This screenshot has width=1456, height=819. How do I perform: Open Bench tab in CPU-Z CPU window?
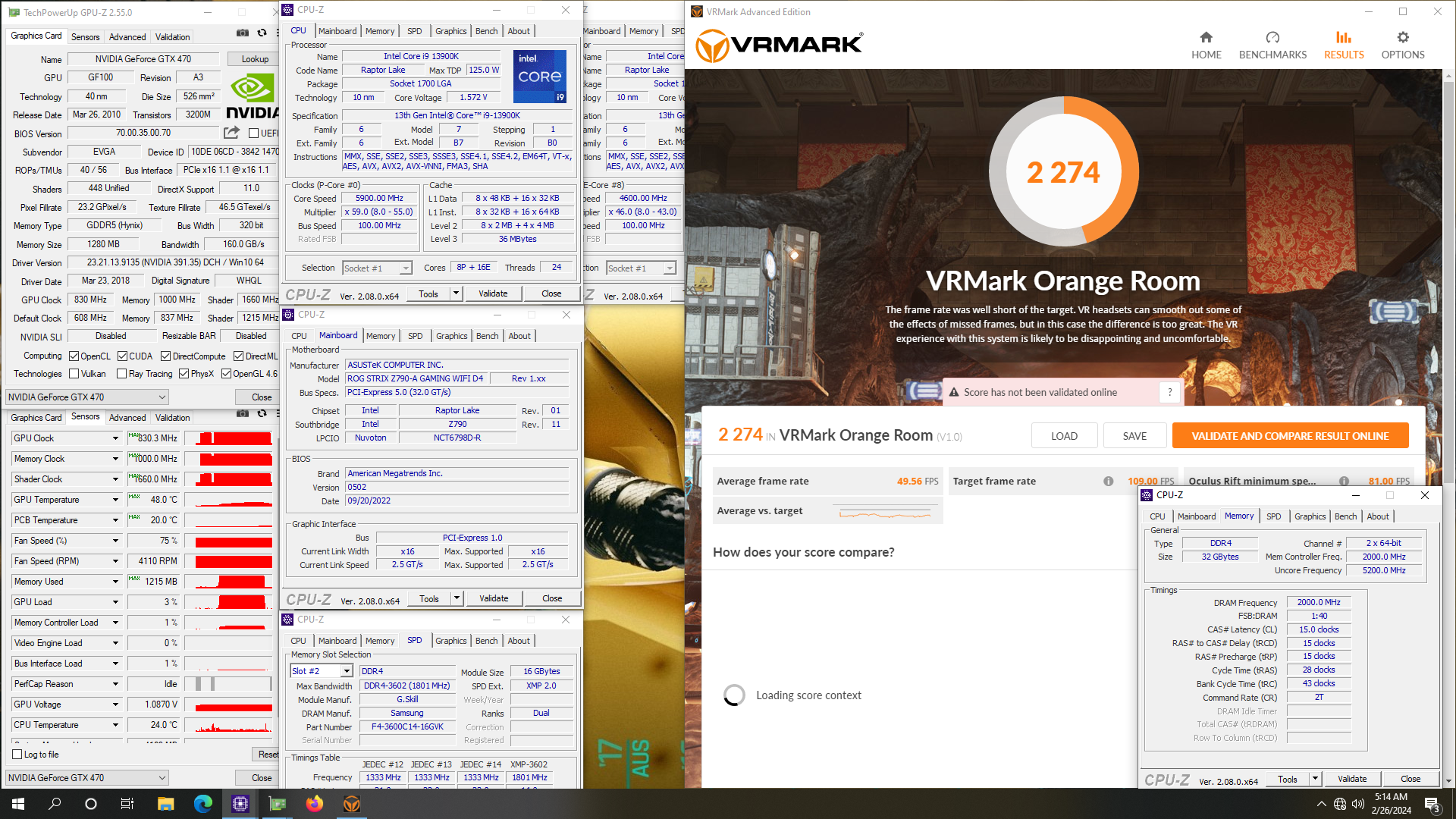coord(487,31)
